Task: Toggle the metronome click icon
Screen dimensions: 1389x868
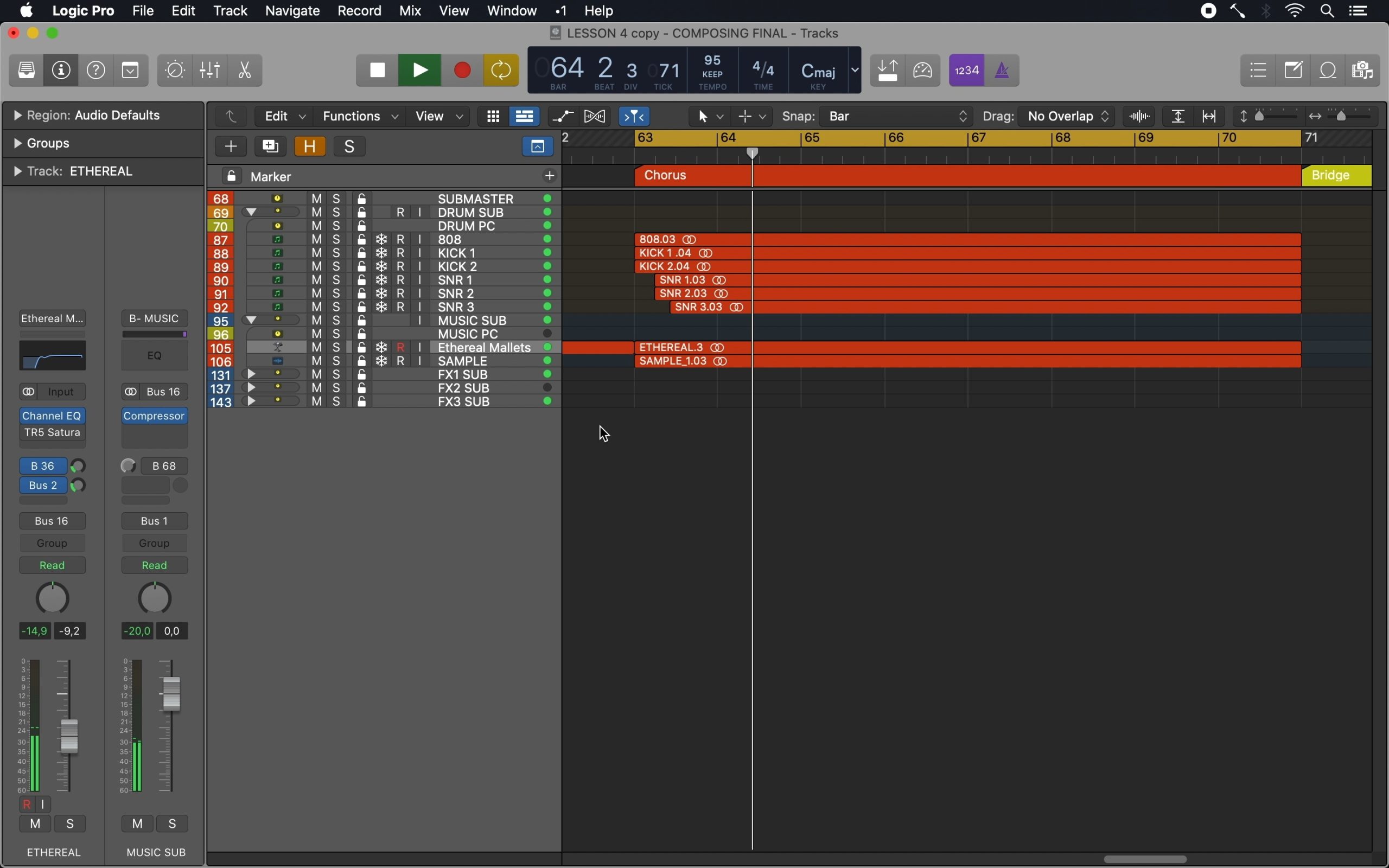Action: click(x=1002, y=71)
